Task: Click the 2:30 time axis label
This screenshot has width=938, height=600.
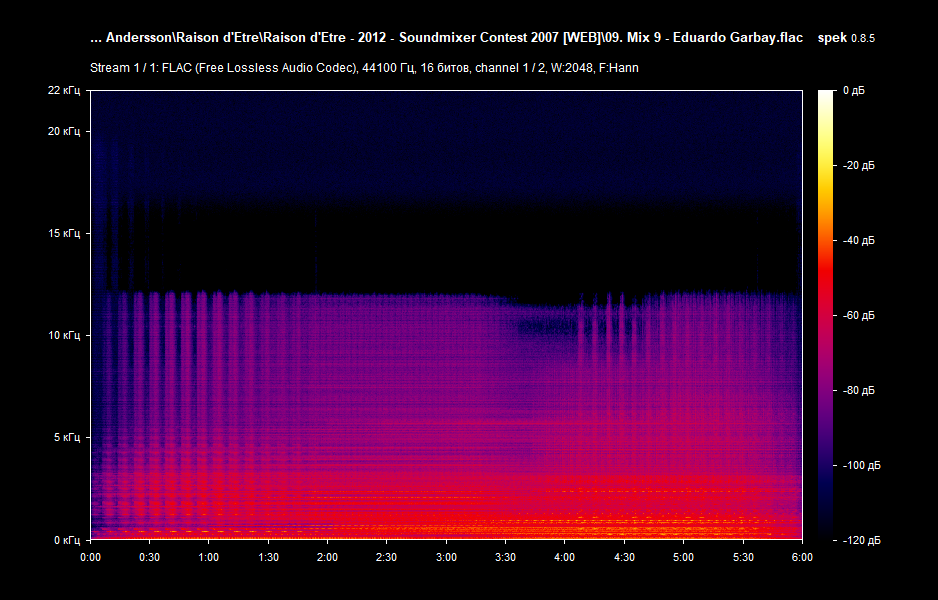Action: pos(386,558)
